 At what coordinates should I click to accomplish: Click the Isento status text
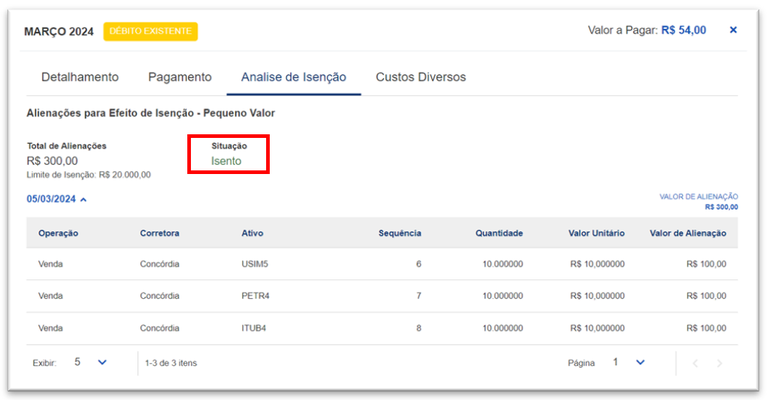pyautogui.click(x=226, y=161)
